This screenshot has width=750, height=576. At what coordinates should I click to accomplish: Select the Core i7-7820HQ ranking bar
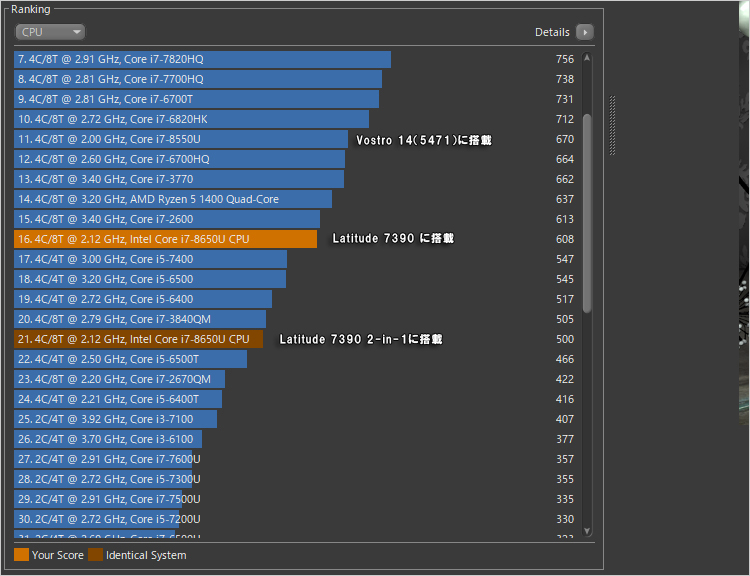(202, 59)
